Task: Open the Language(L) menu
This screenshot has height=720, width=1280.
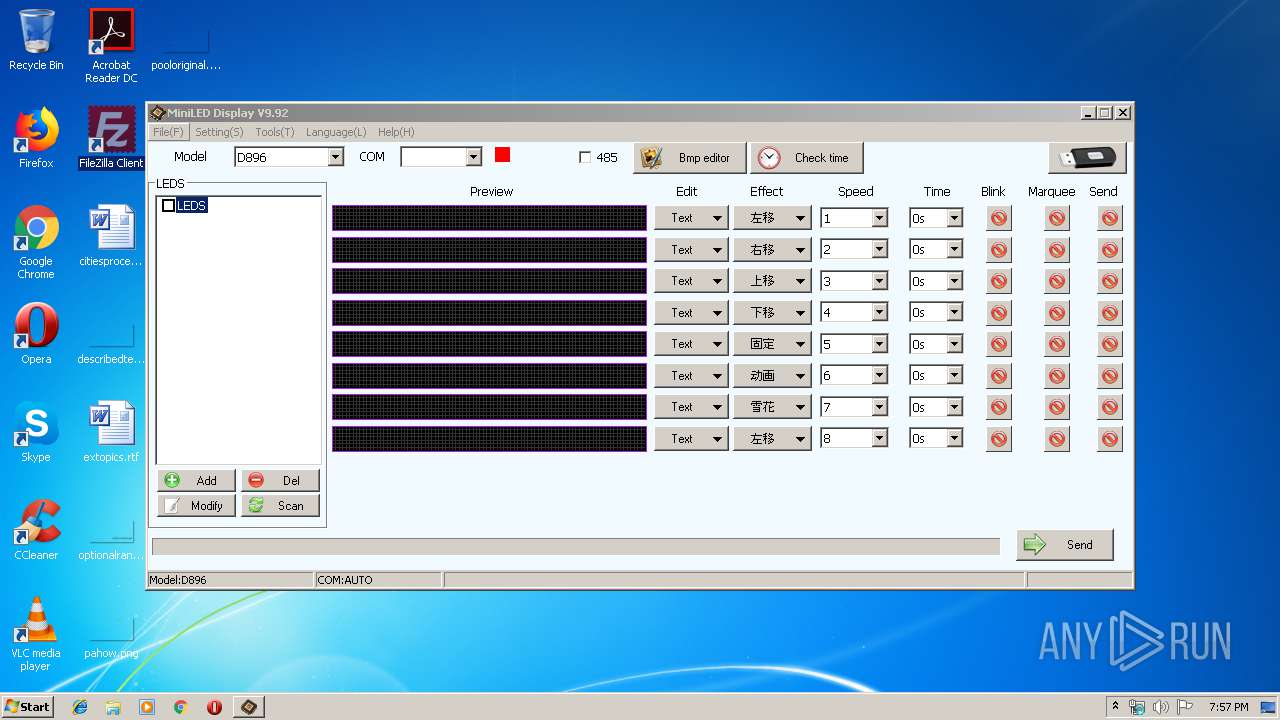Action: (x=336, y=132)
